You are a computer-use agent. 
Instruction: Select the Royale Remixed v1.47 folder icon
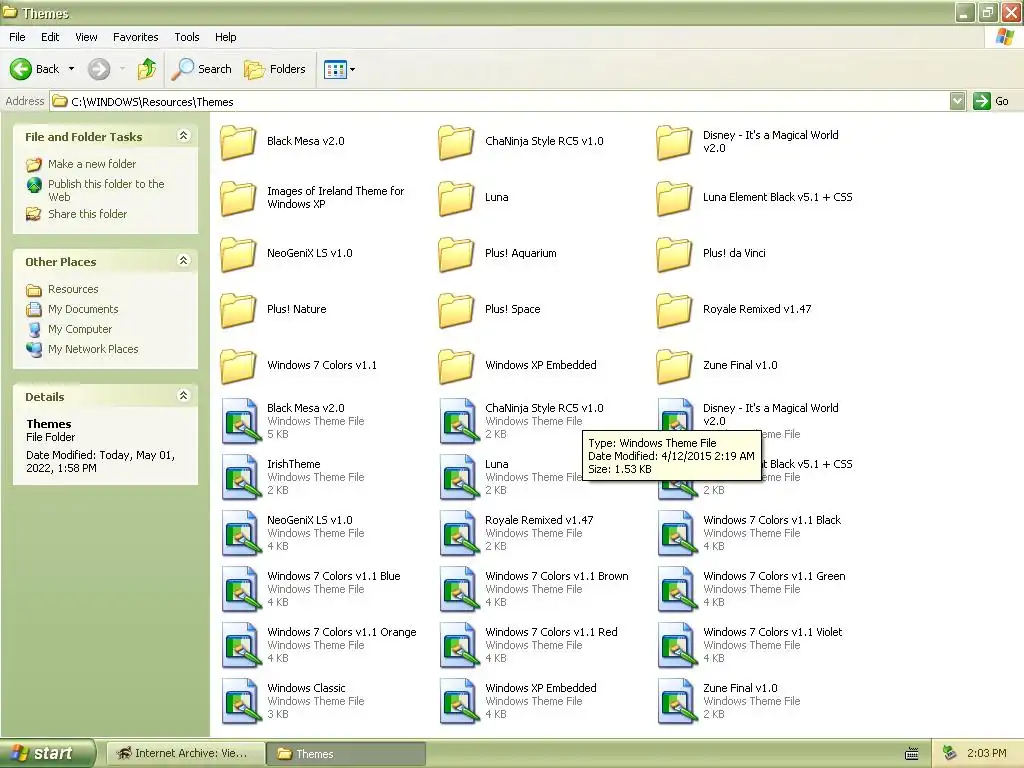click(x=675, y=310)
